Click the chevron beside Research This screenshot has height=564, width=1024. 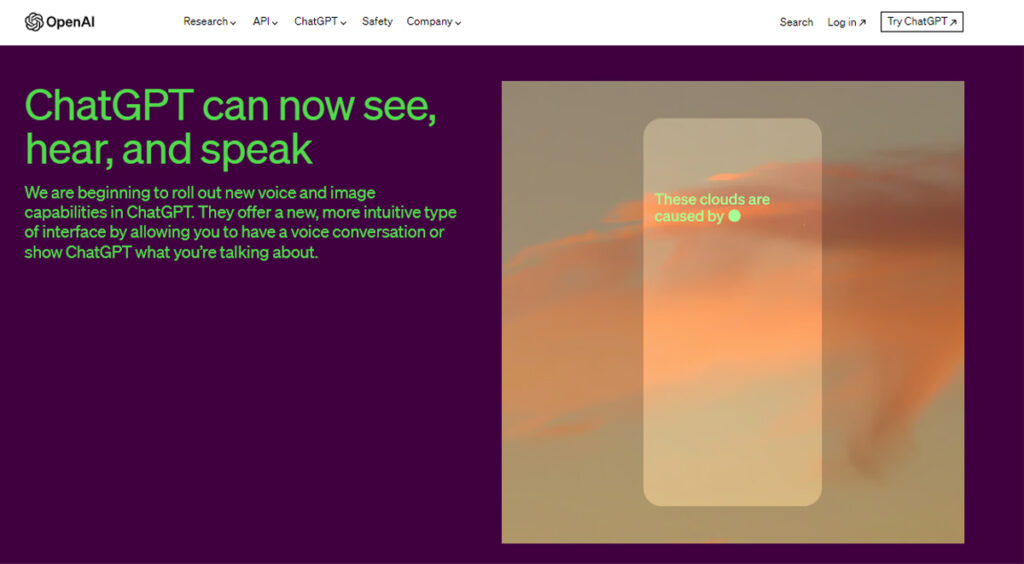[x=233, y=23]
